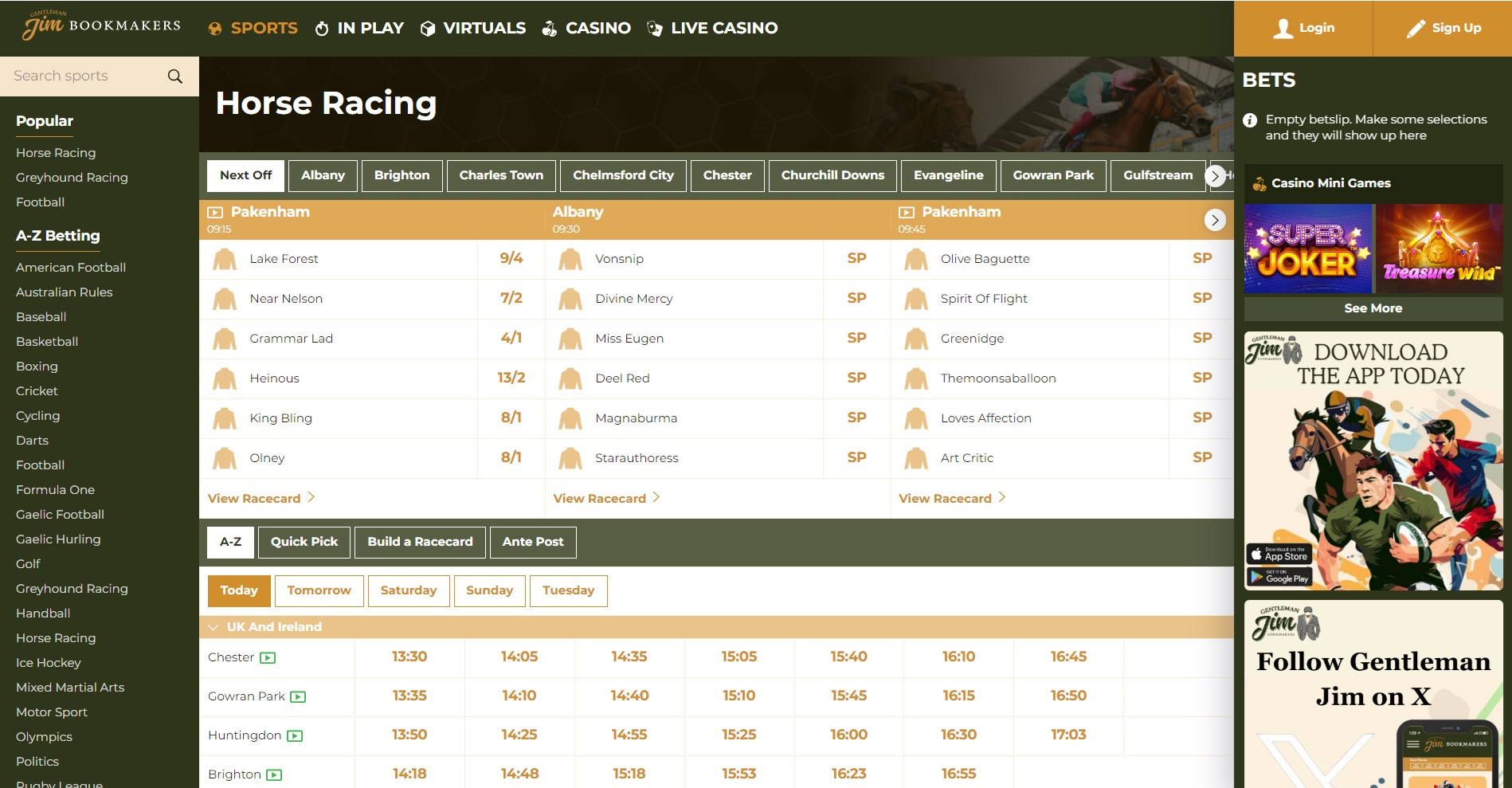Select the Live Casino cards icon
This screenshot has height=788, width=1512.
tap(653, 27)
